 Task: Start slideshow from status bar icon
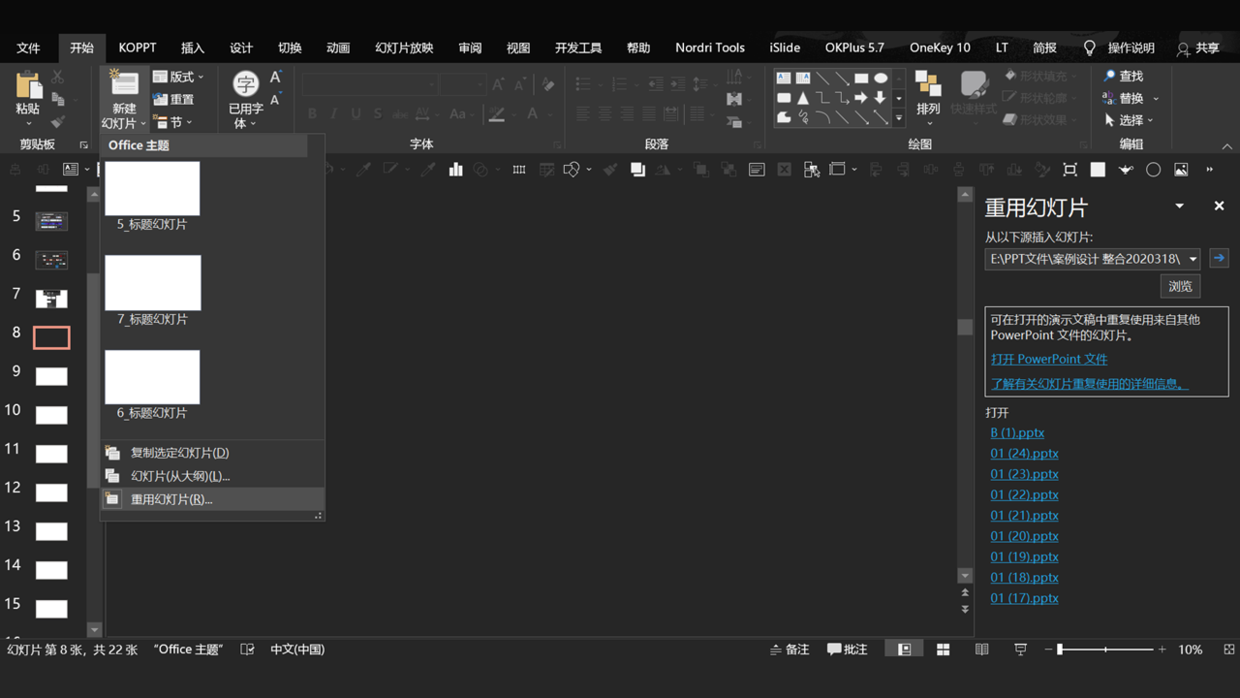(1020, 650)
